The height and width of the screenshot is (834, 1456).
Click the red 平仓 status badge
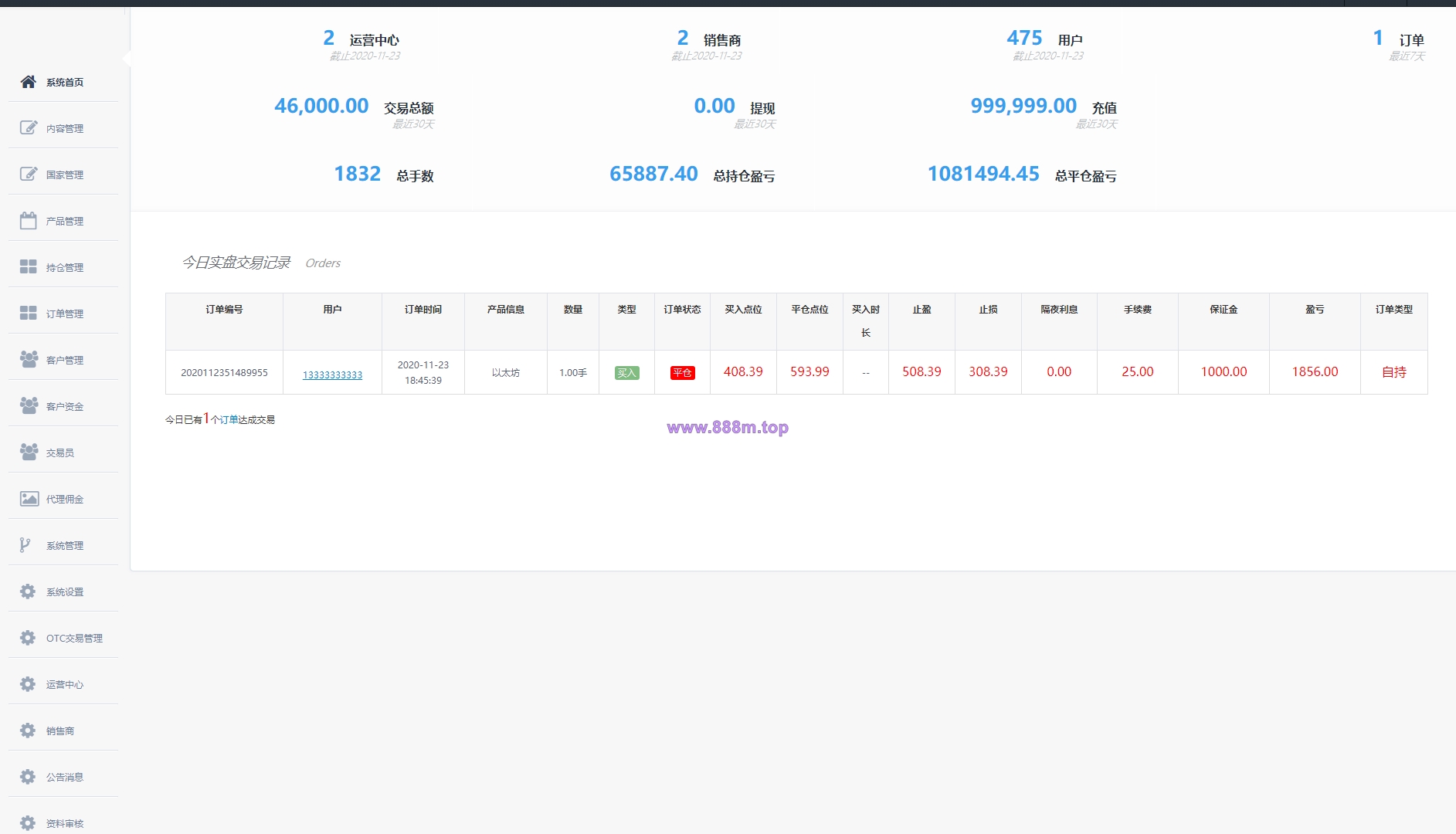point(683,373)
